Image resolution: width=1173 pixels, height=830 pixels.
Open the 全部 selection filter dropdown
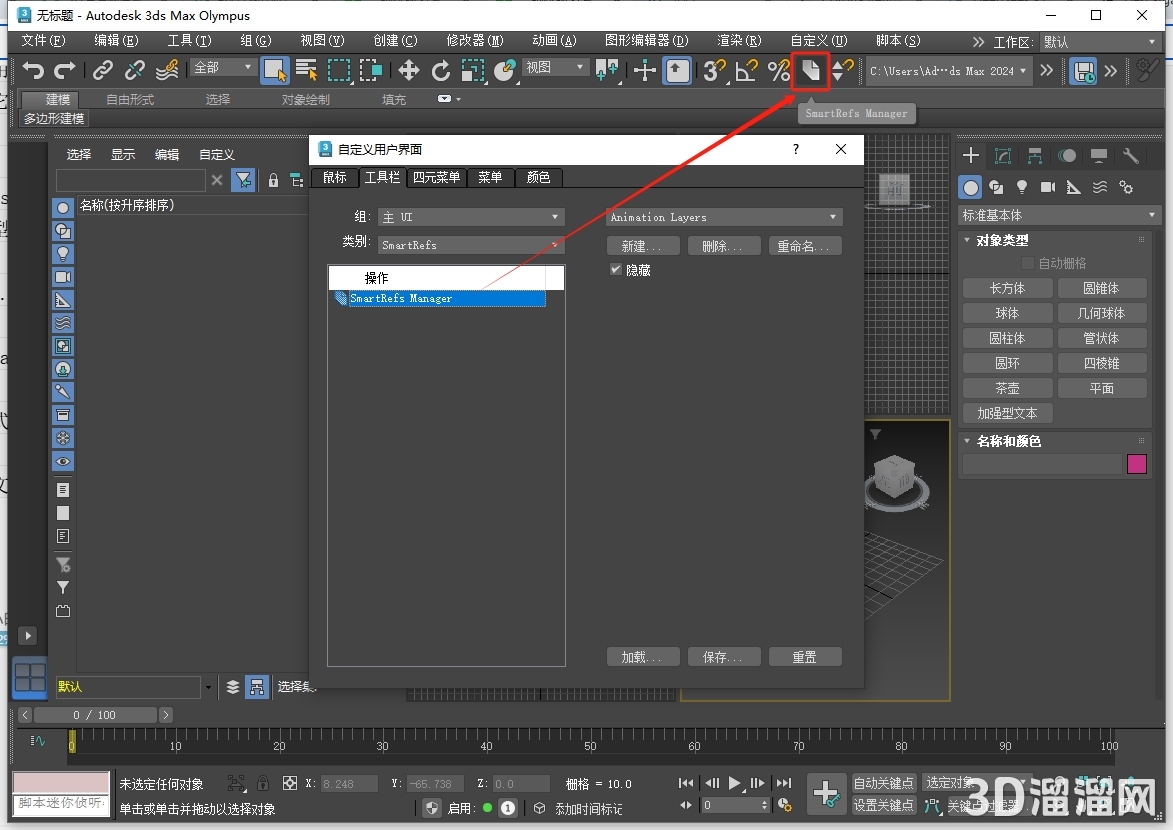[222, 68]
